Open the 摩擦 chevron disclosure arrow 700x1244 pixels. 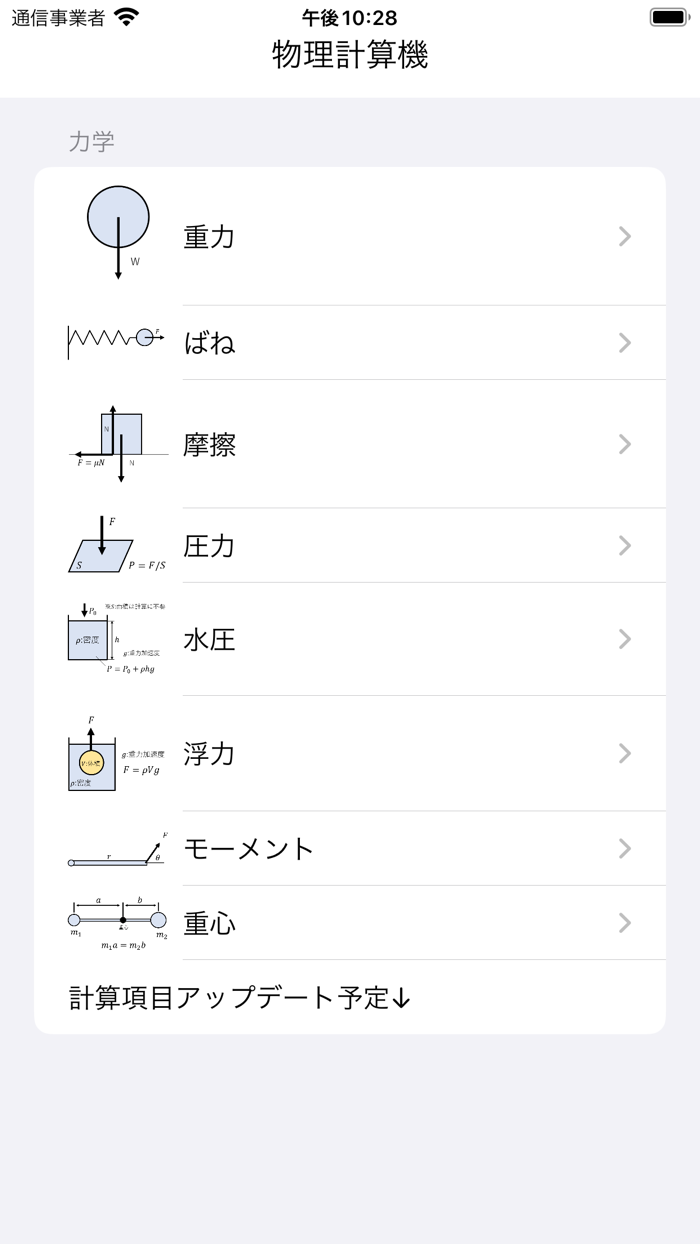pos(624,443)
